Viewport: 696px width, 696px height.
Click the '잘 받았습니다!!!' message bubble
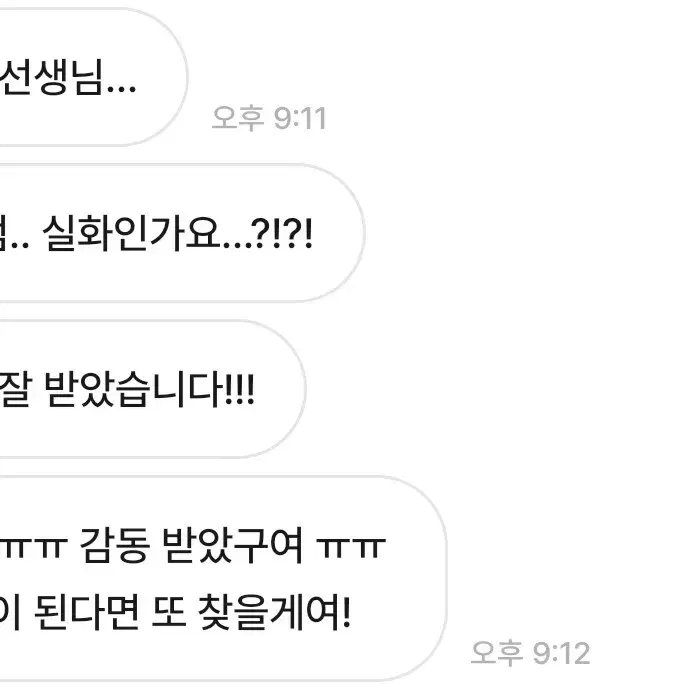coord(152,389)
